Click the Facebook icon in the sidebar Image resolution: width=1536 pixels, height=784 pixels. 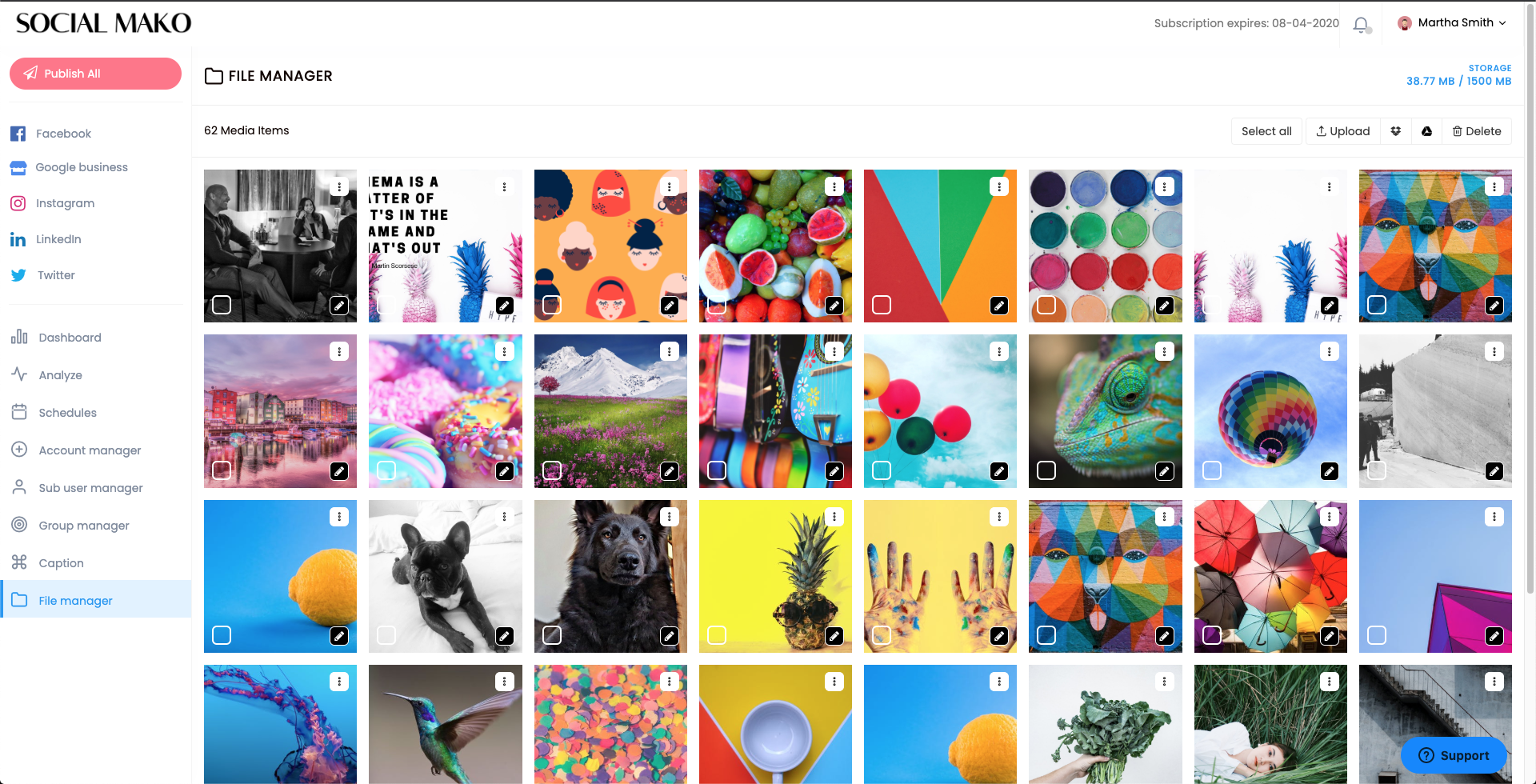[18, 134]
